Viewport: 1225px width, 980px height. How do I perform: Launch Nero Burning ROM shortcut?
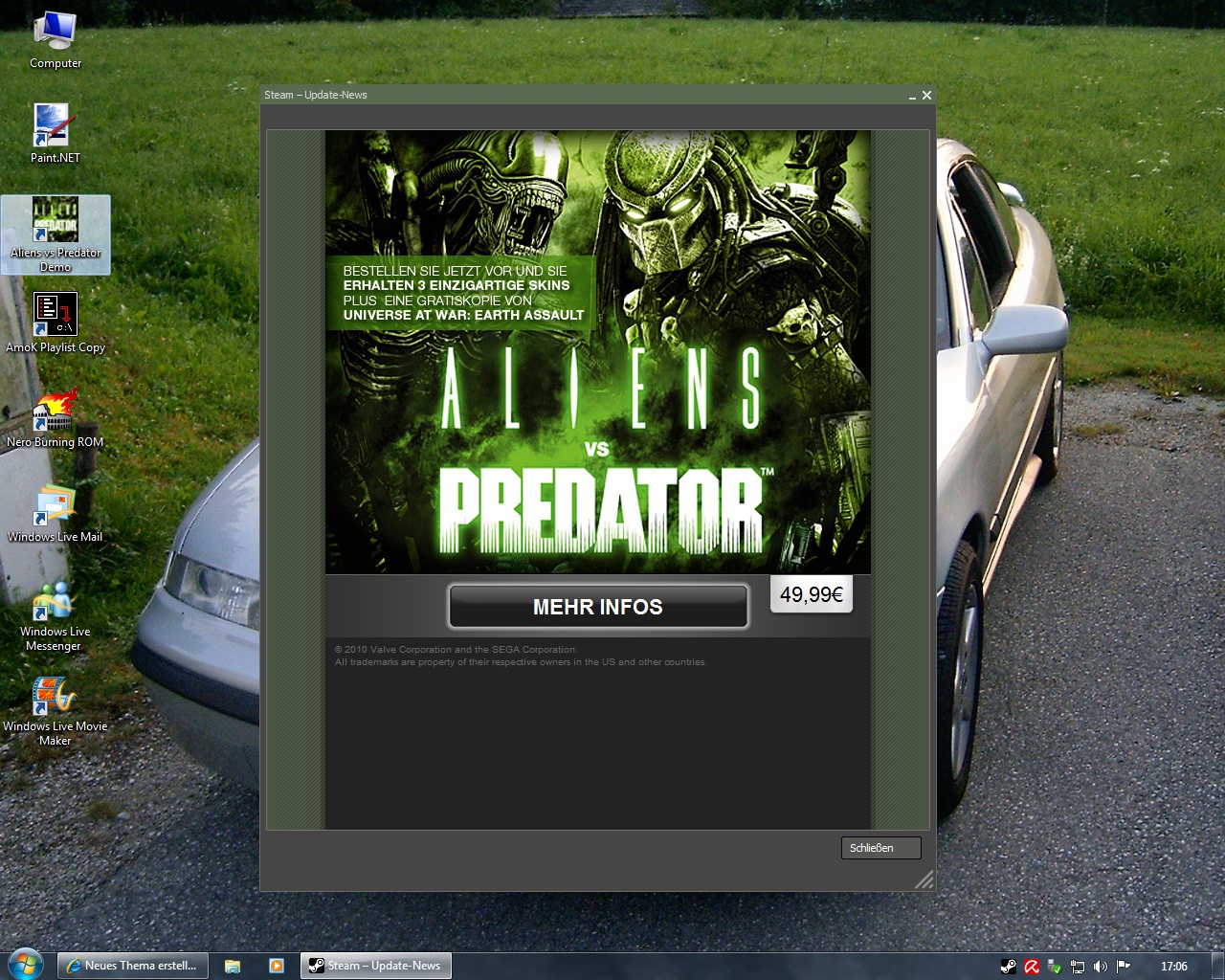(56, 412)
